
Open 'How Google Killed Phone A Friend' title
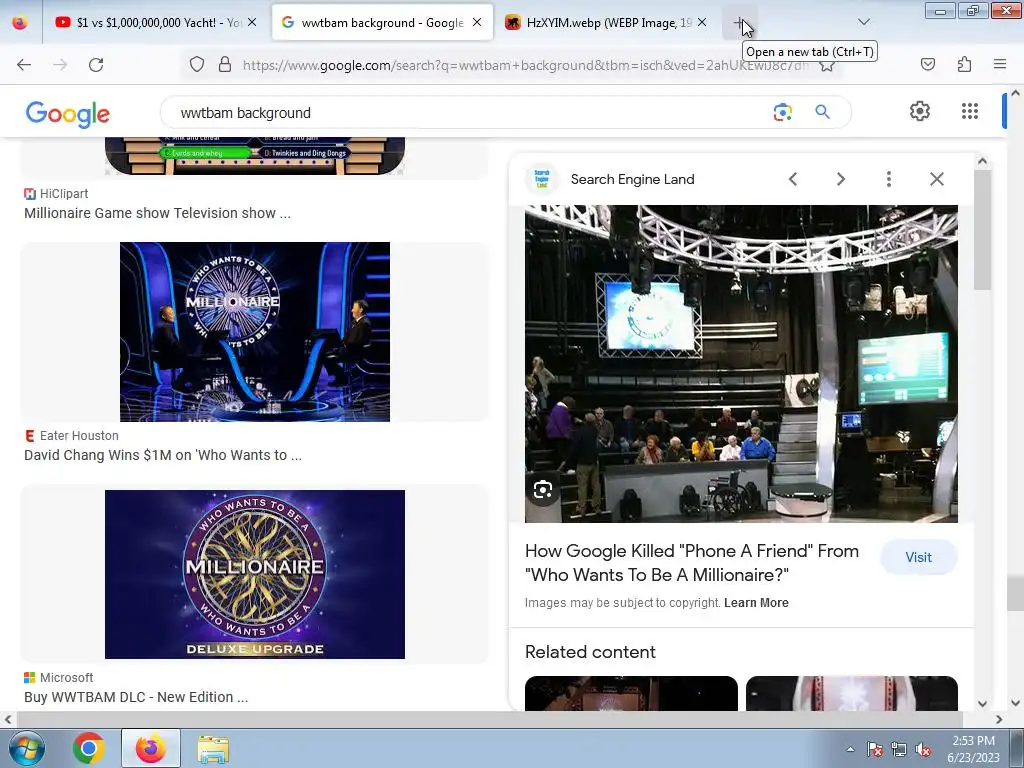(x=692, y=563)
